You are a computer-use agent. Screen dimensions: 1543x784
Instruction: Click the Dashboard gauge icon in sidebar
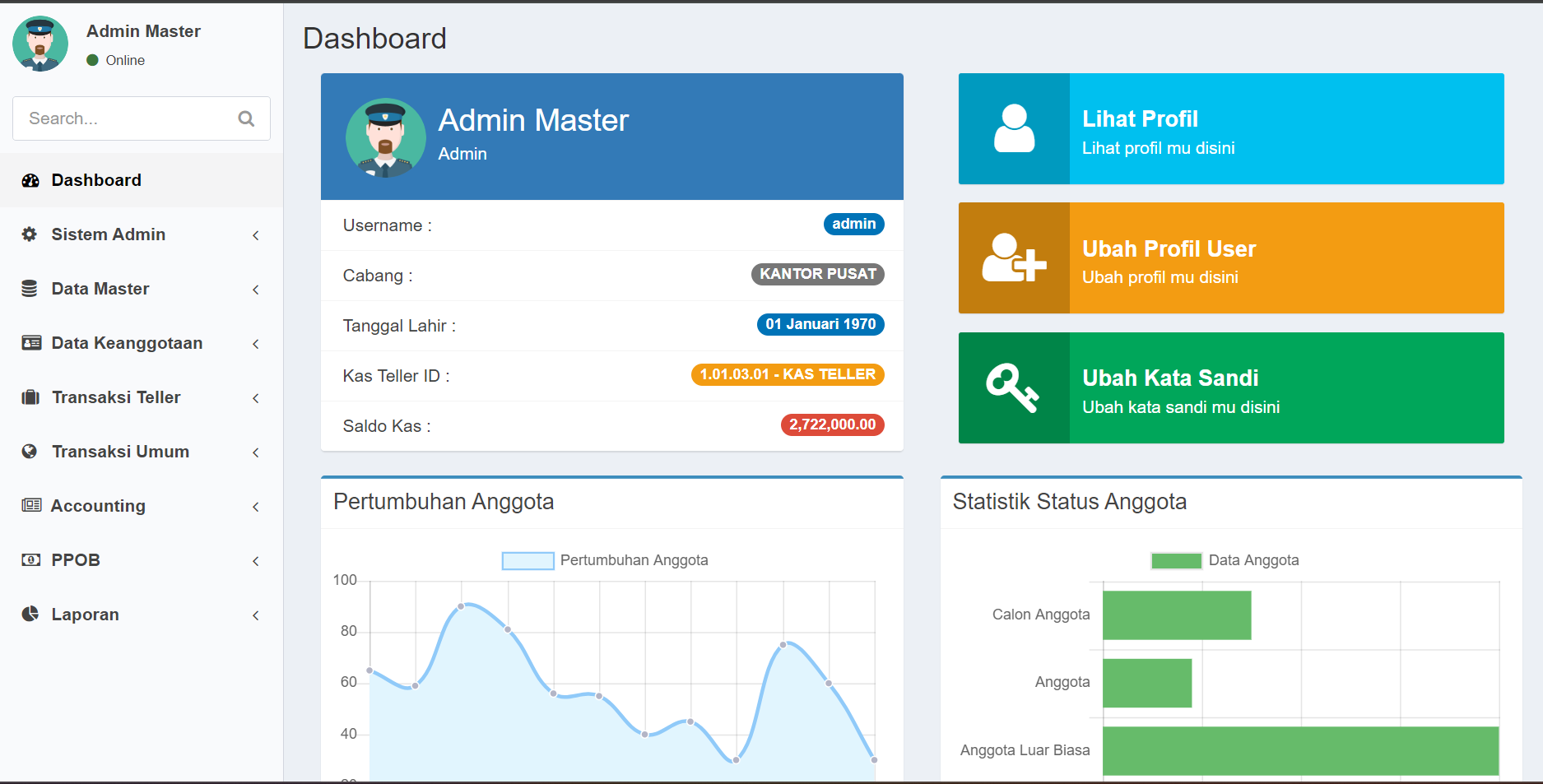(x=30, y=180)
